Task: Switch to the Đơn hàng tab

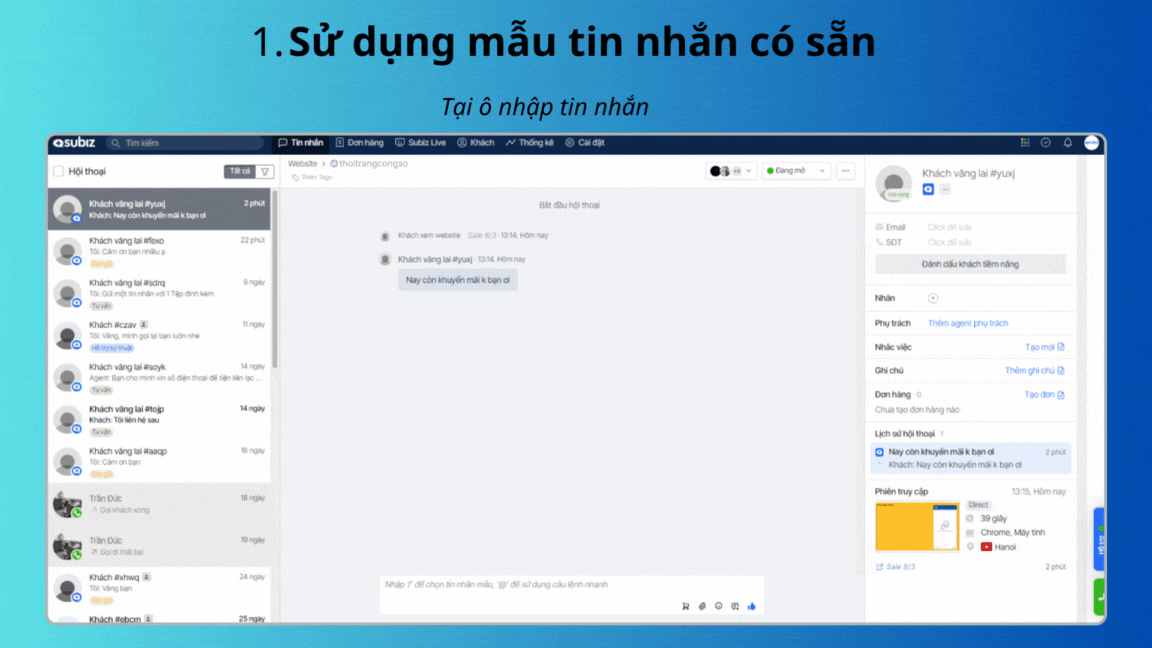Action: click(359, 143)
